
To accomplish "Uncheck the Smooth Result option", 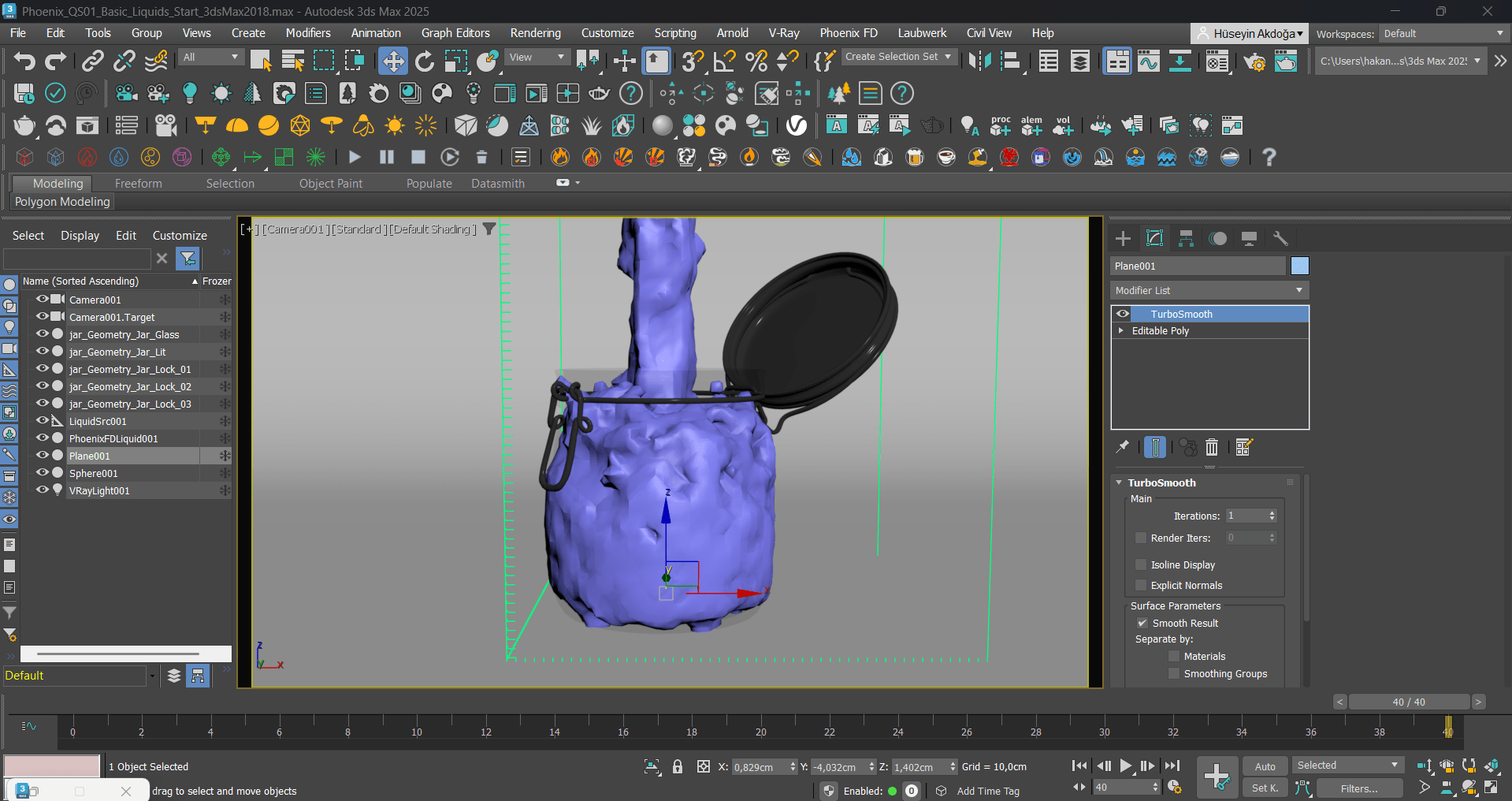I will click(x=1142, y=623).
